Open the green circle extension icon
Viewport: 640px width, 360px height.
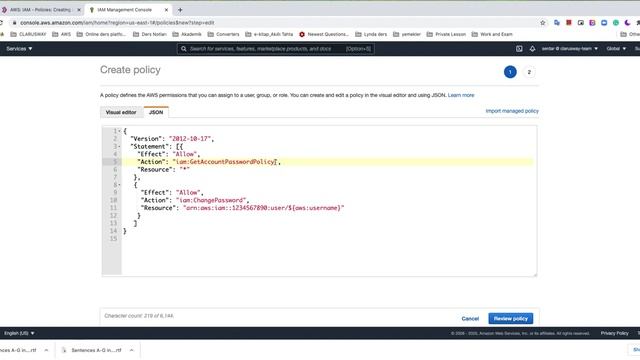(x=616, y=23)
